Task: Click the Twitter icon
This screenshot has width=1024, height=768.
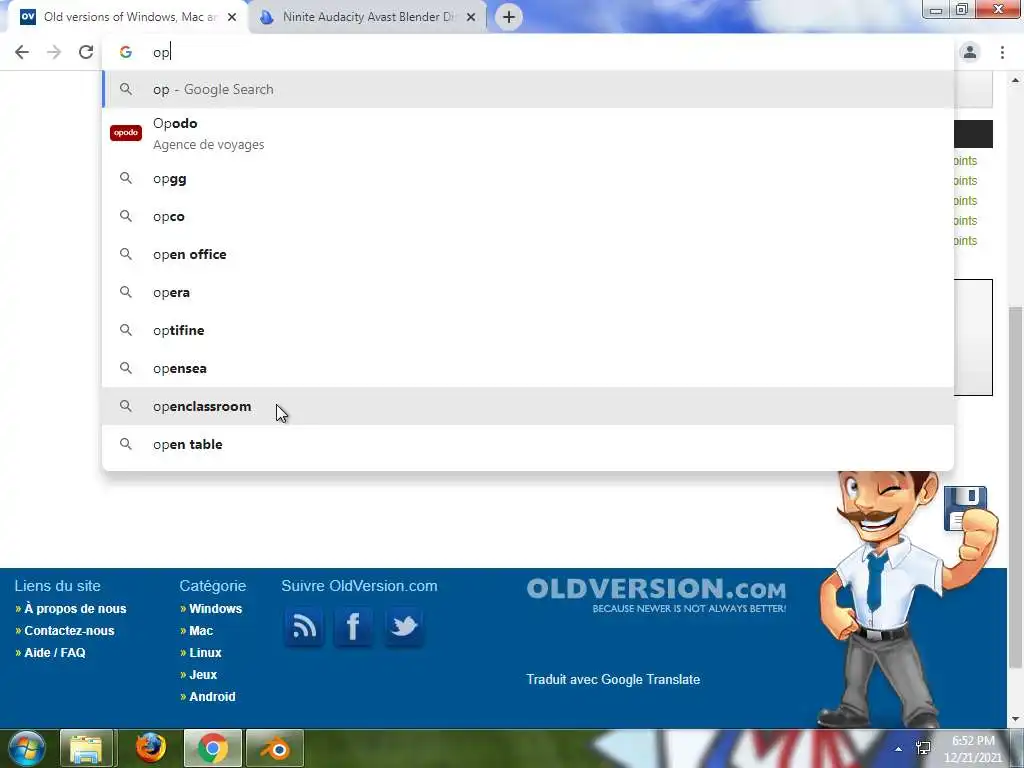Action: [404, 627]
